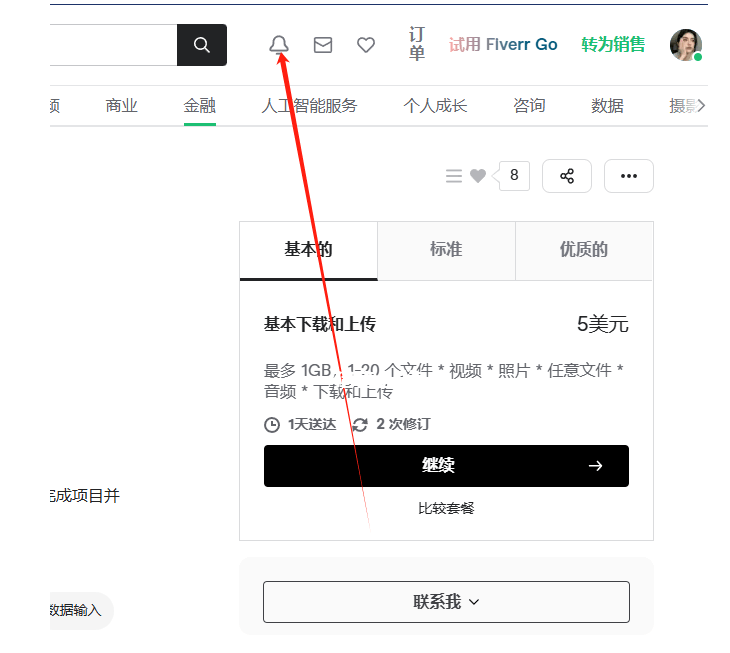
Task: Click the 继续 continue button
Action: pos(446,466)
